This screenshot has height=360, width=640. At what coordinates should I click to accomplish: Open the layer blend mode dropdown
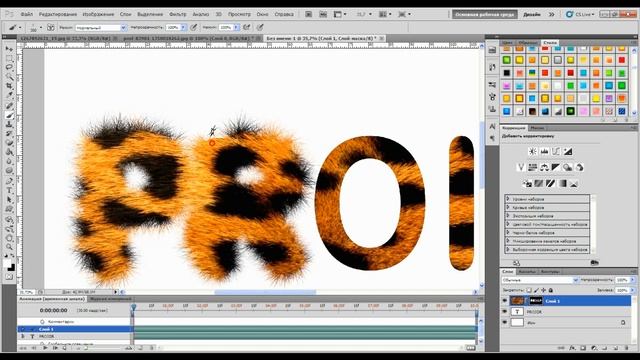coord(540,280)
